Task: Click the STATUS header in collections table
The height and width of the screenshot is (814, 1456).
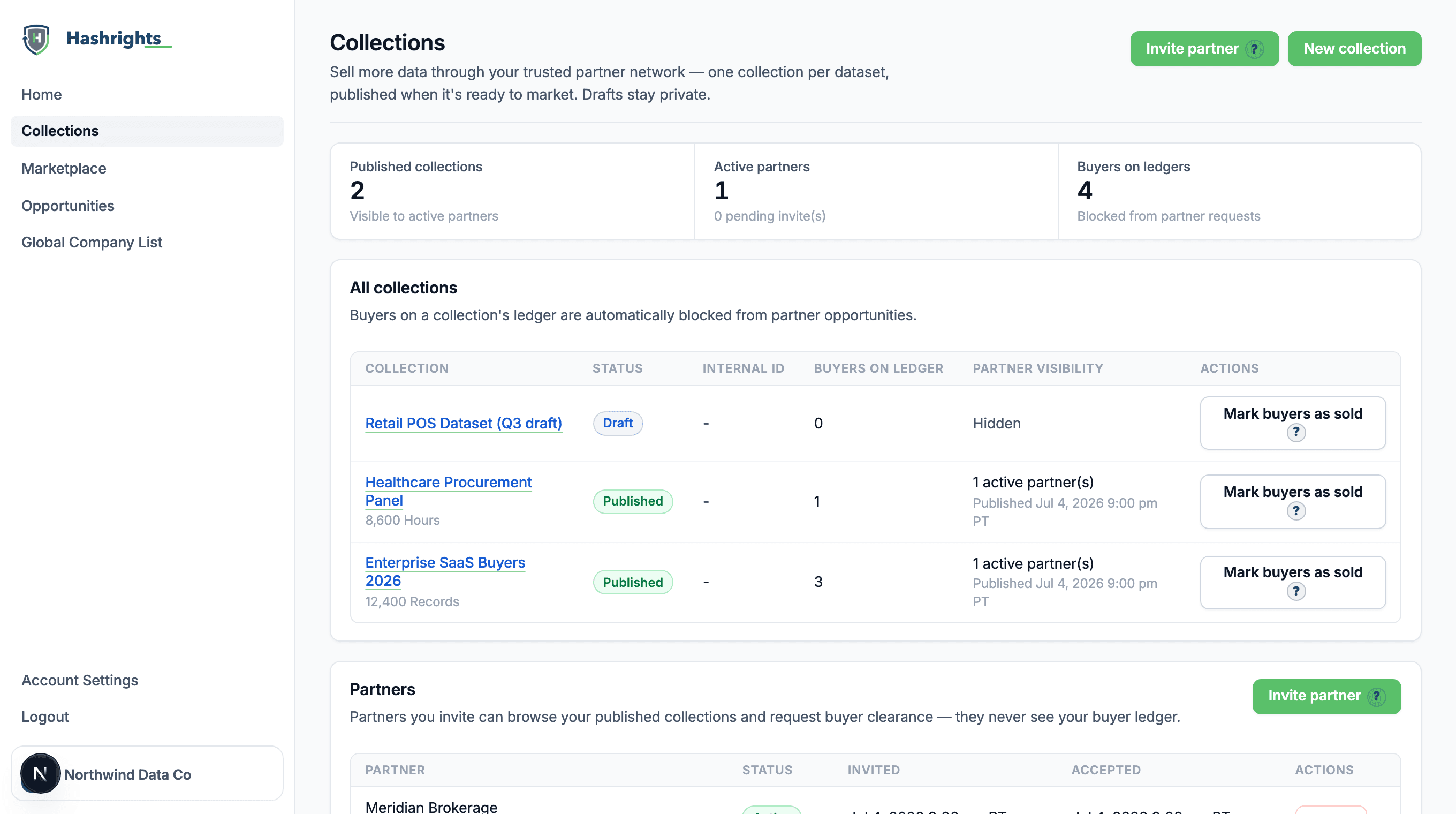Action: pos(617,368)
